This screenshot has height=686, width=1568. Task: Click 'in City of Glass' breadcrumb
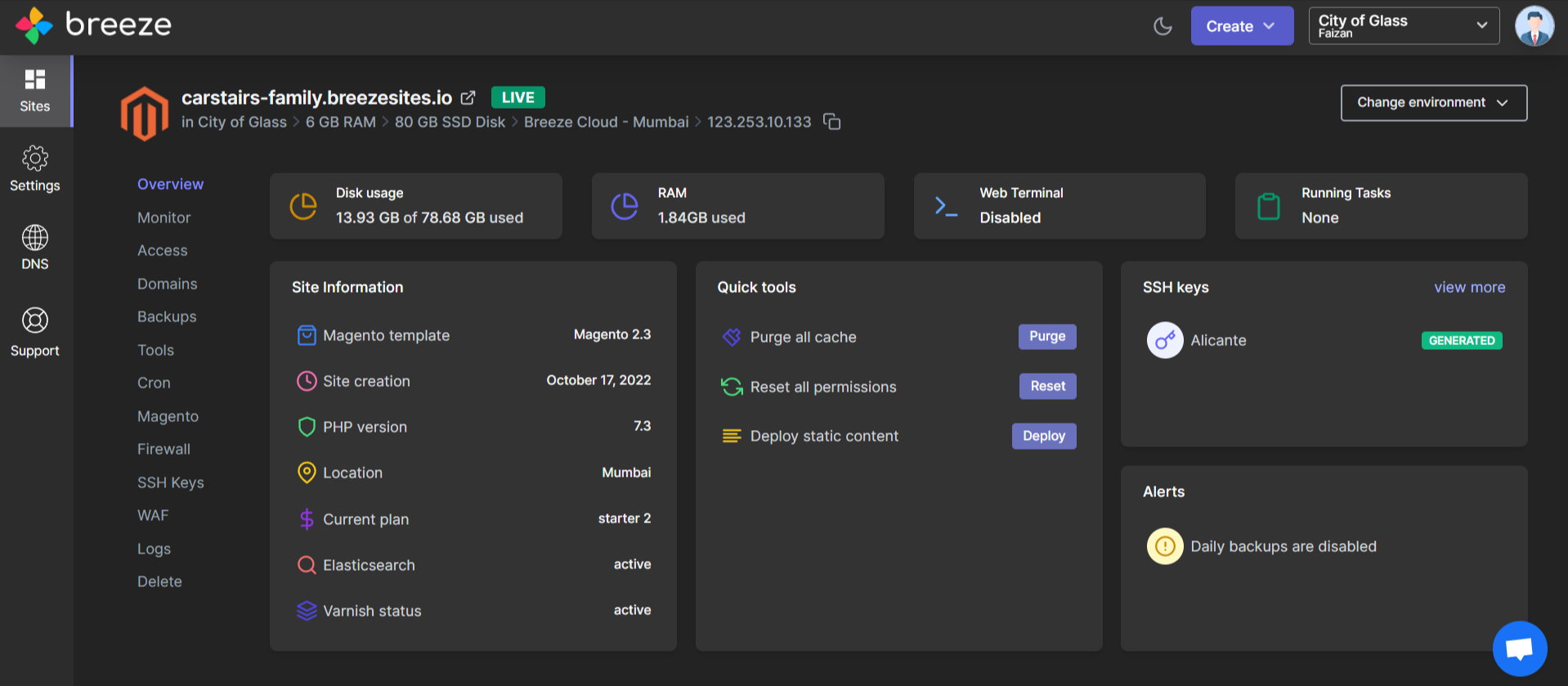234,122
